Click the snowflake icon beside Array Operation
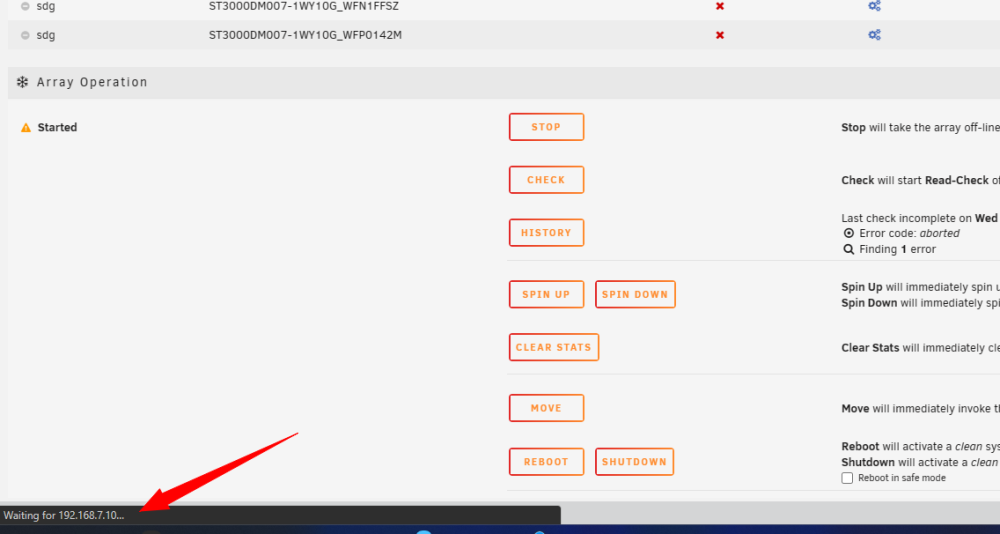1000x534 pixels. 22,82
